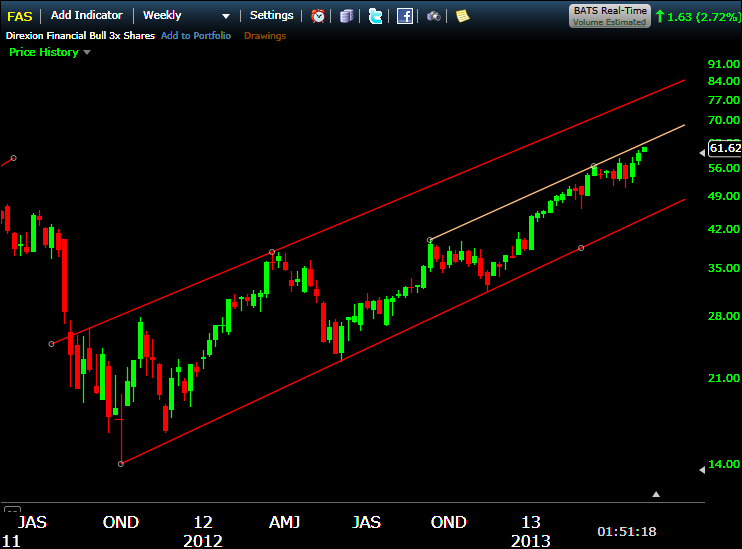Viewport: 742px width, 549px height.
Task: Click the 21.00 price axis label
Action: (x=724, y=378)
